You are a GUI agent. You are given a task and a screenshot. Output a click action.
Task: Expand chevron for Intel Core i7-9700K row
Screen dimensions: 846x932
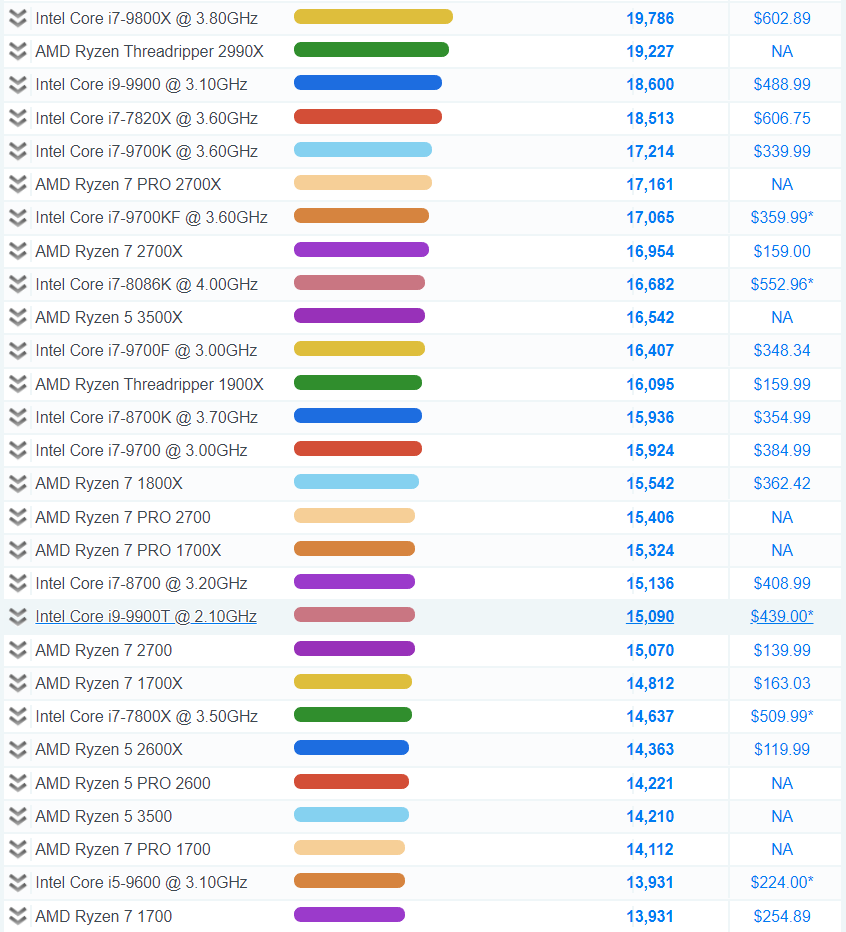pos(18,152)
